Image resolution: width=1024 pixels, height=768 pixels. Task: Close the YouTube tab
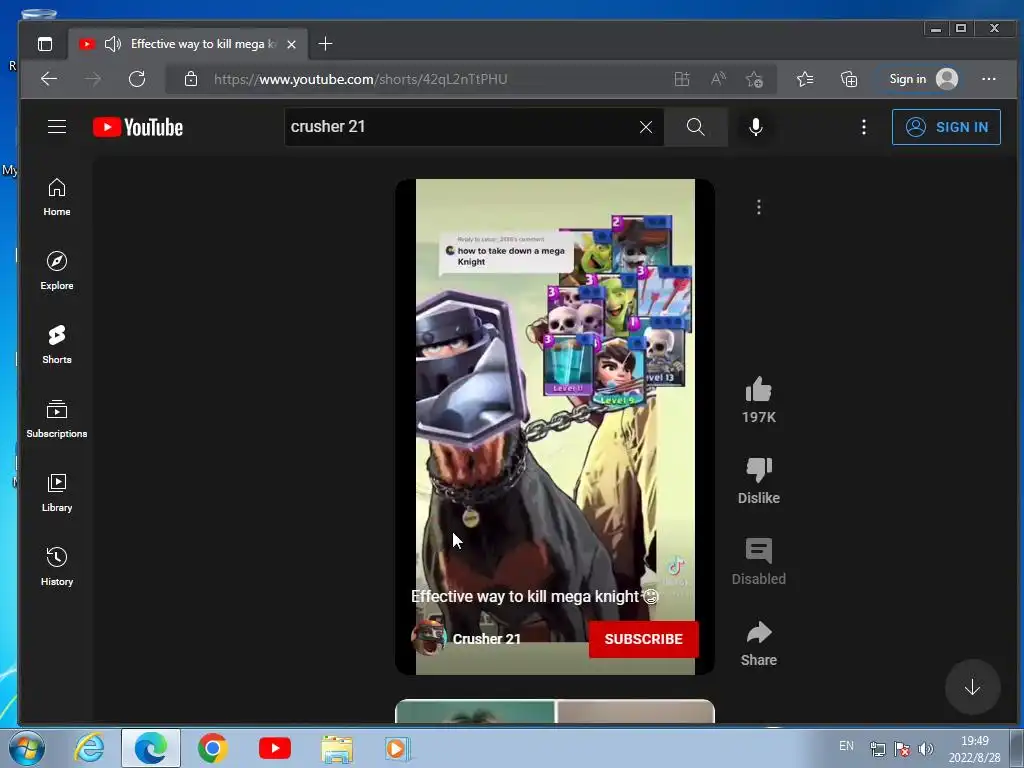[291, 44]
